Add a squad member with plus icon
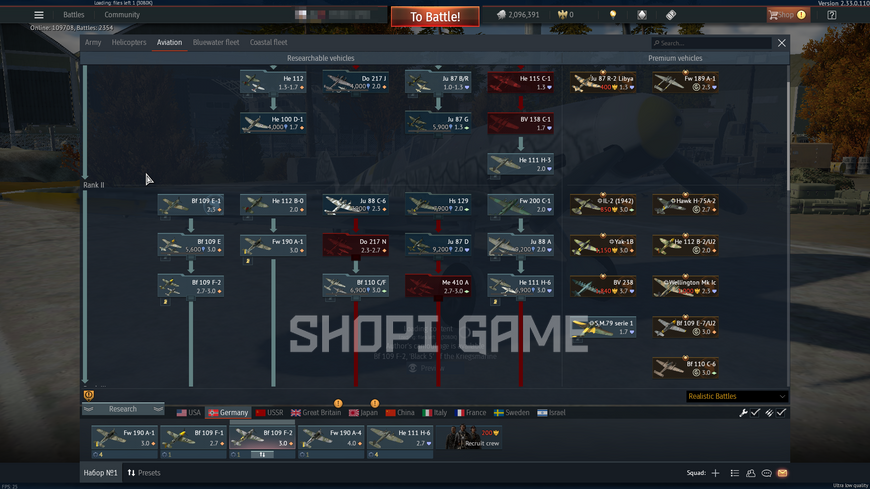 point(715,473)
